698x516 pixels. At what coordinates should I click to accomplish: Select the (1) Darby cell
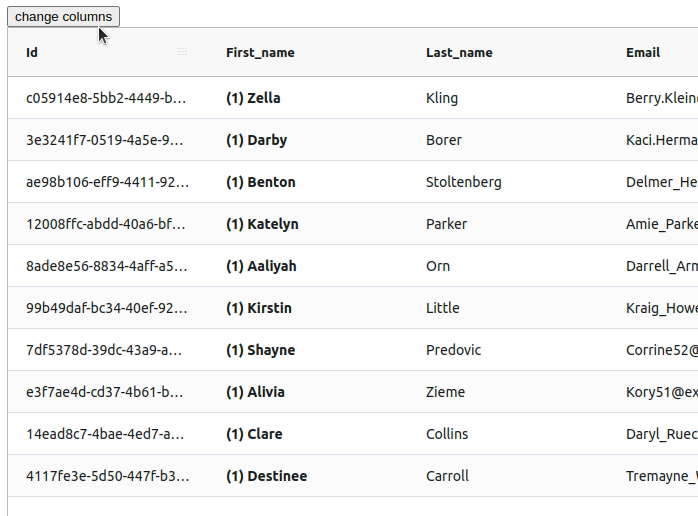click(x=308, y=140)
